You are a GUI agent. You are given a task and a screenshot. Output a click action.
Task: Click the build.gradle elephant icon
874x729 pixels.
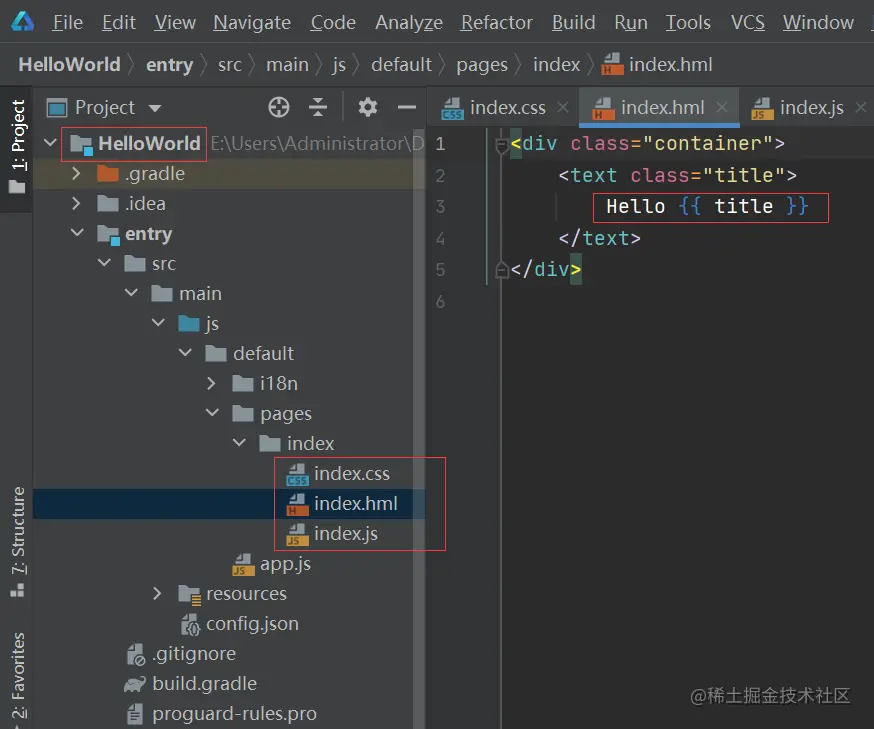[135, 684]
